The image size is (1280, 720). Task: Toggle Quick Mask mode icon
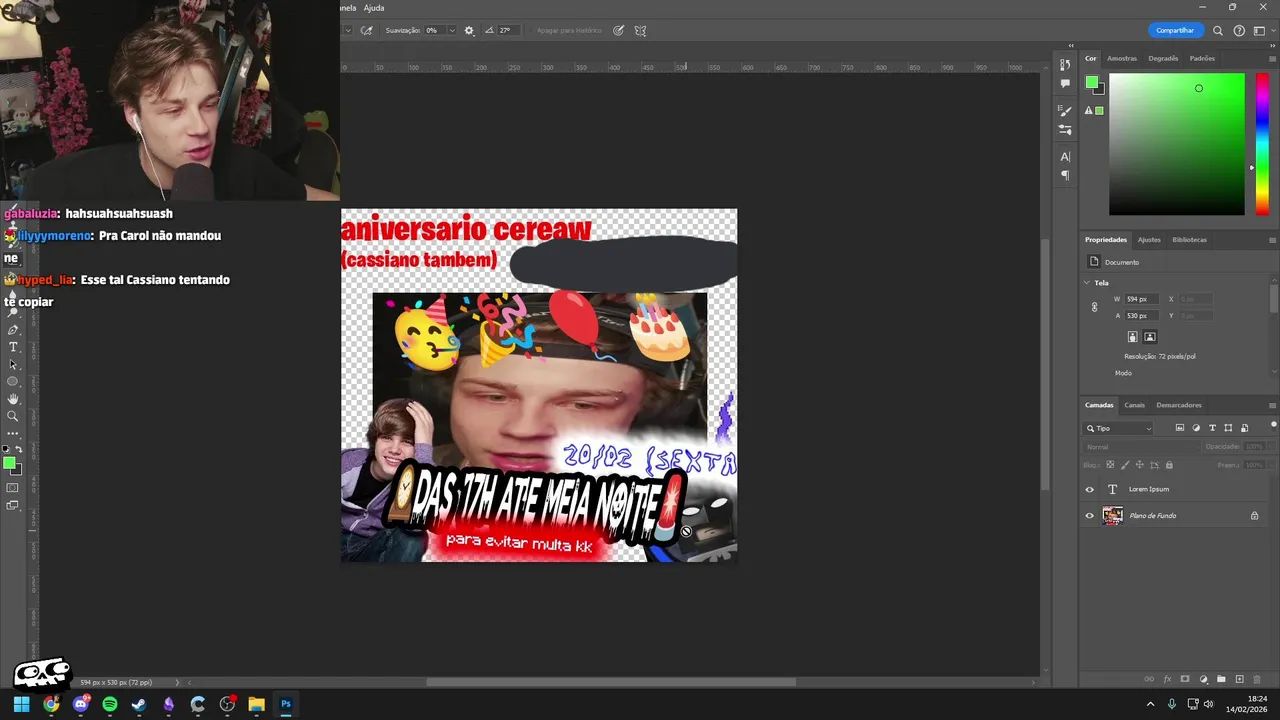(x=13, y=488)
